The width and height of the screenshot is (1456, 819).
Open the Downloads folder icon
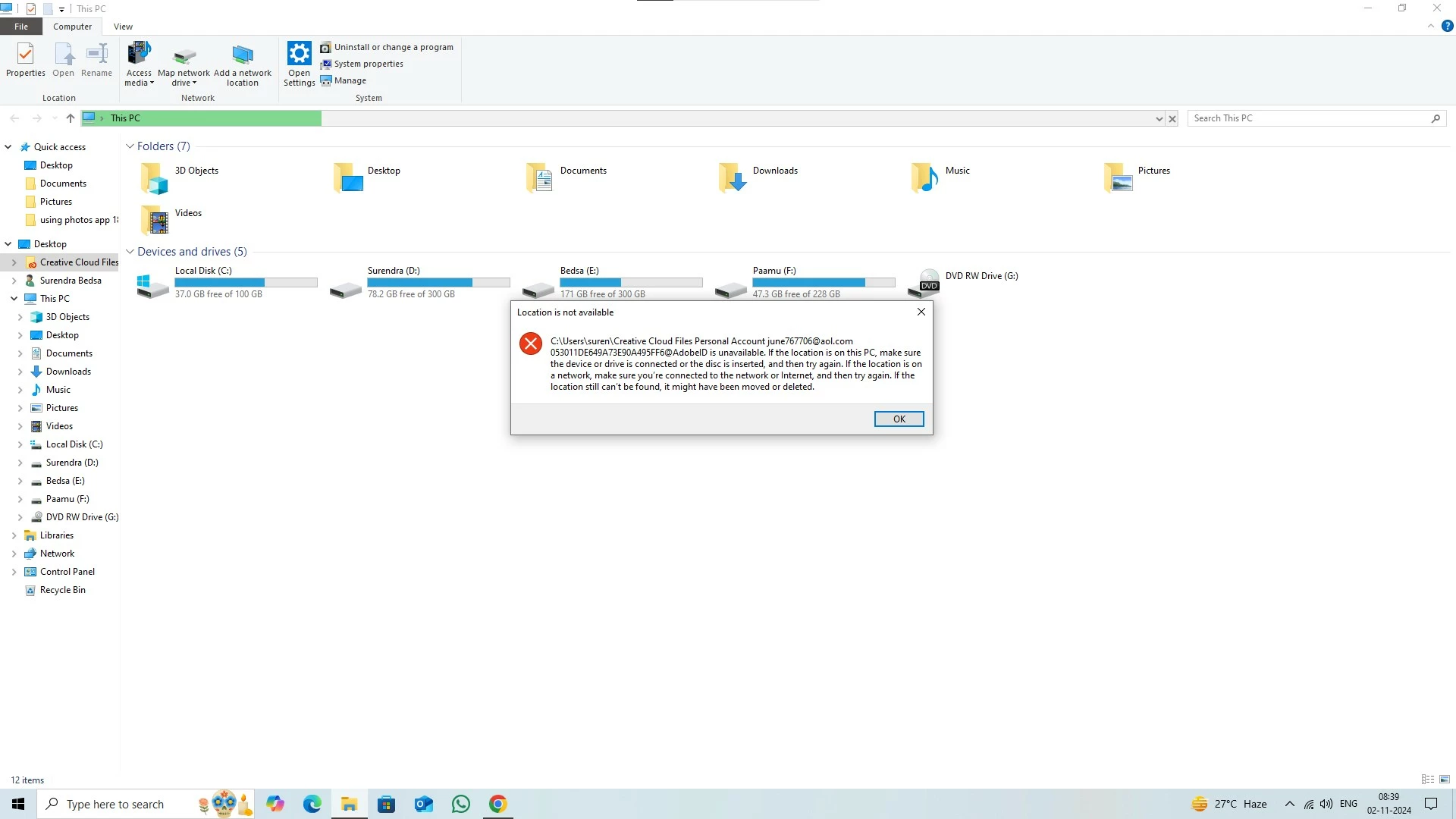[732, 177]
